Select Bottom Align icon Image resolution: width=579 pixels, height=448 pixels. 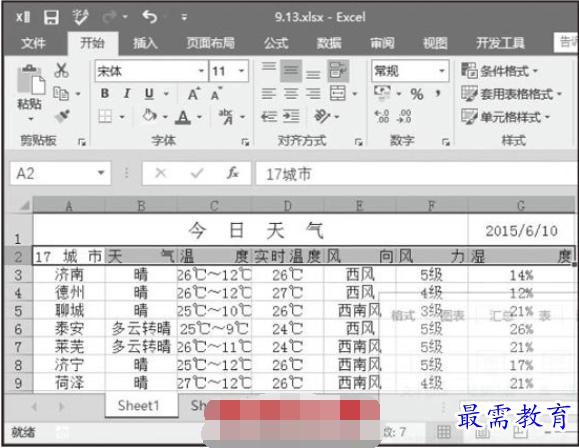pyautogui.click(x=313, y=75)
